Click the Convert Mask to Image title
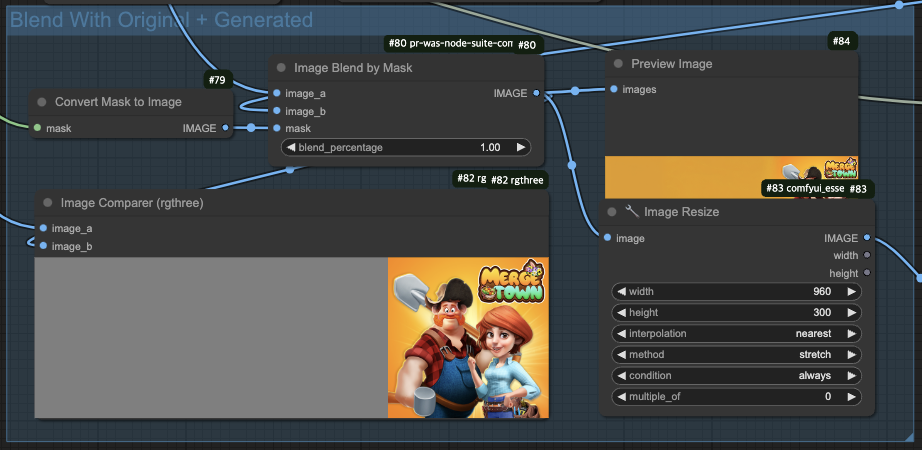 118,102
